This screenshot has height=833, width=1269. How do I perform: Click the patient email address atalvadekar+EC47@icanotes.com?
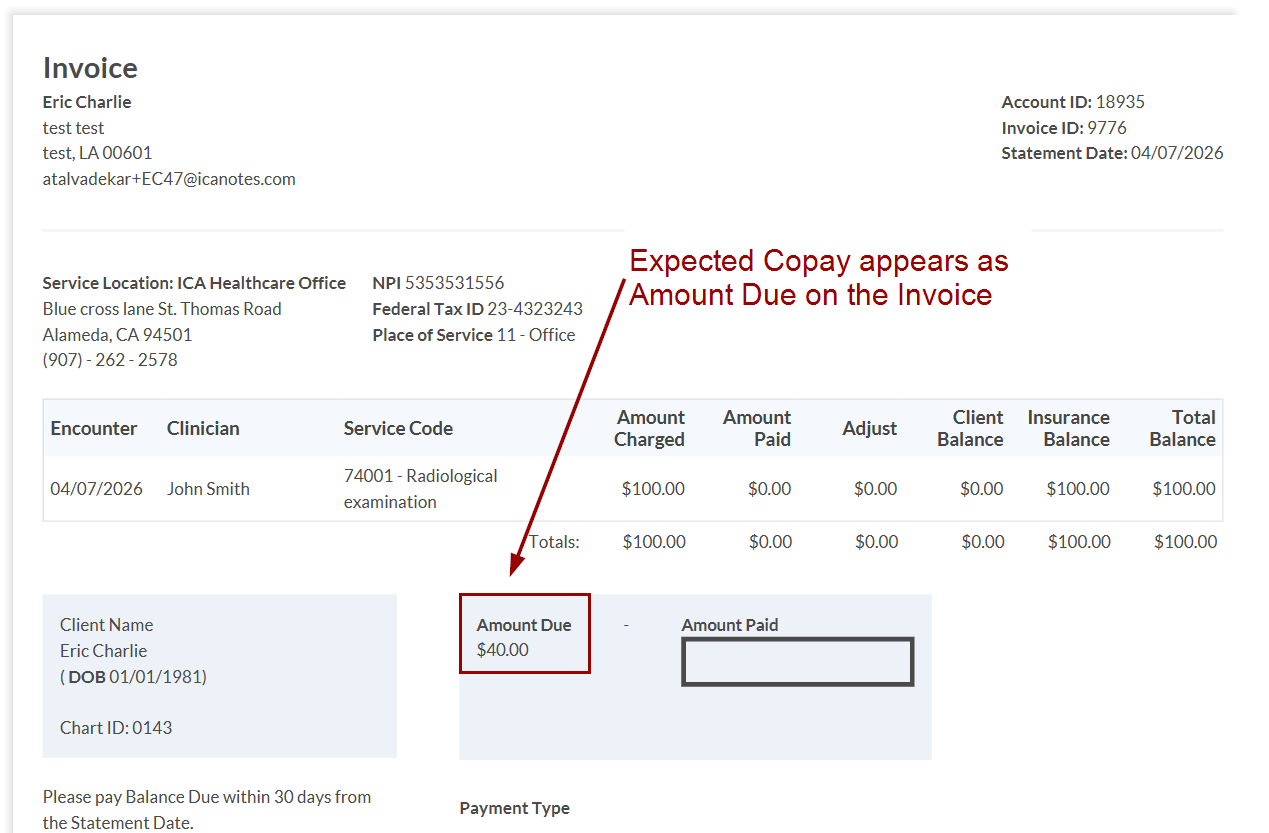[x=169, y=179]
